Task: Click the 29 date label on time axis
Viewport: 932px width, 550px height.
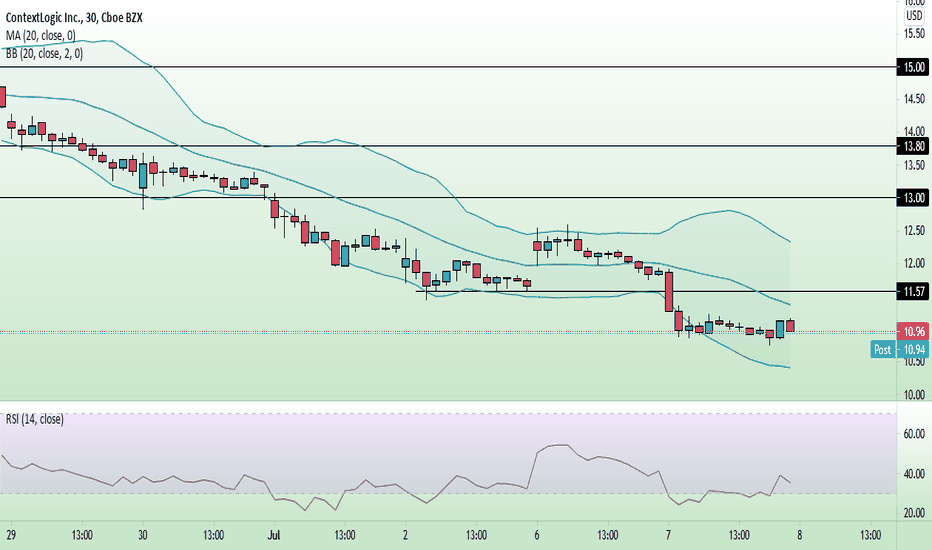Action: [11, 535]
